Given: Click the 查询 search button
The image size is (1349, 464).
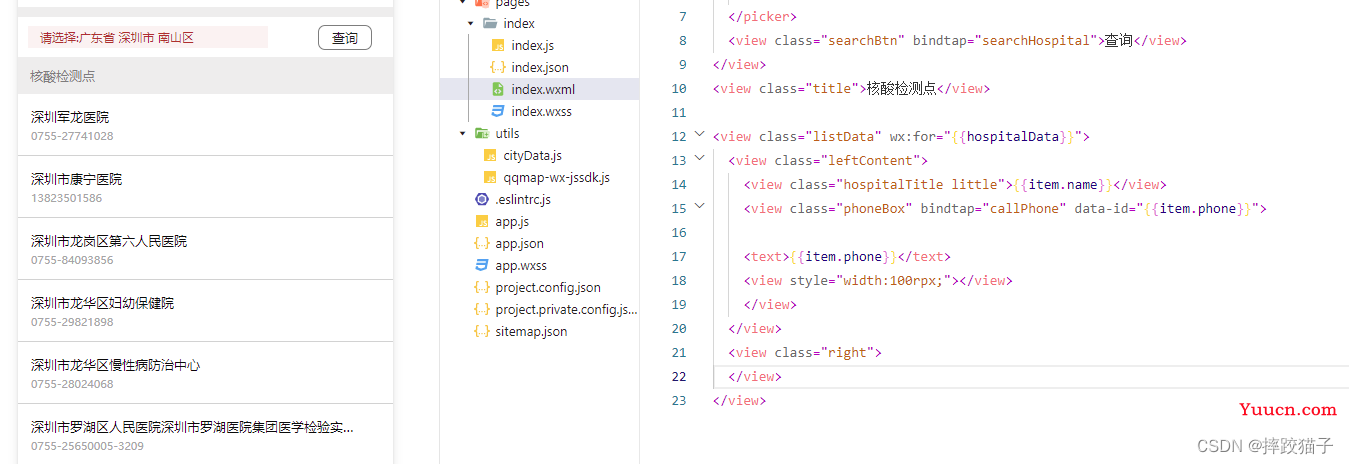Looking at the screenshot, I should [x=345, y=38].
